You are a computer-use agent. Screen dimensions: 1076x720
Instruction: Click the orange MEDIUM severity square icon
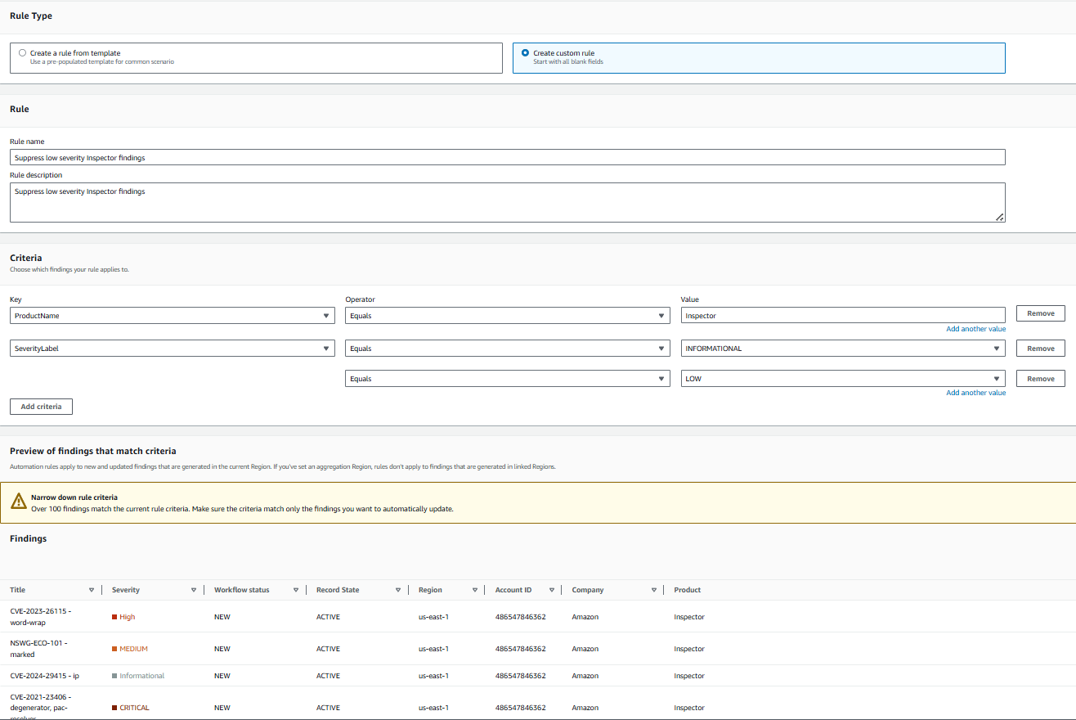click(115, 649)
